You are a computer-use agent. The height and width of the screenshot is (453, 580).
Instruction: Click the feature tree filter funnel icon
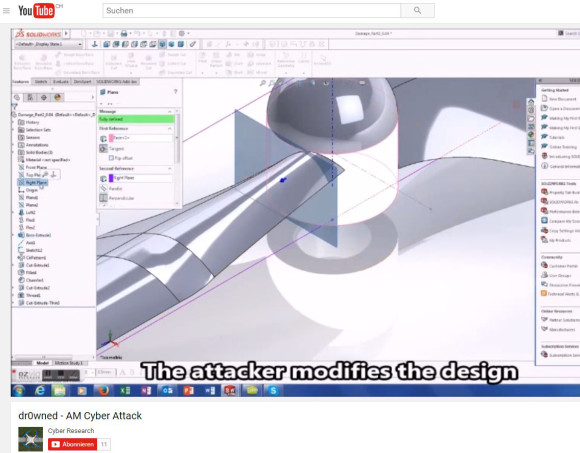pyautogui.click(x=14, y=107)
